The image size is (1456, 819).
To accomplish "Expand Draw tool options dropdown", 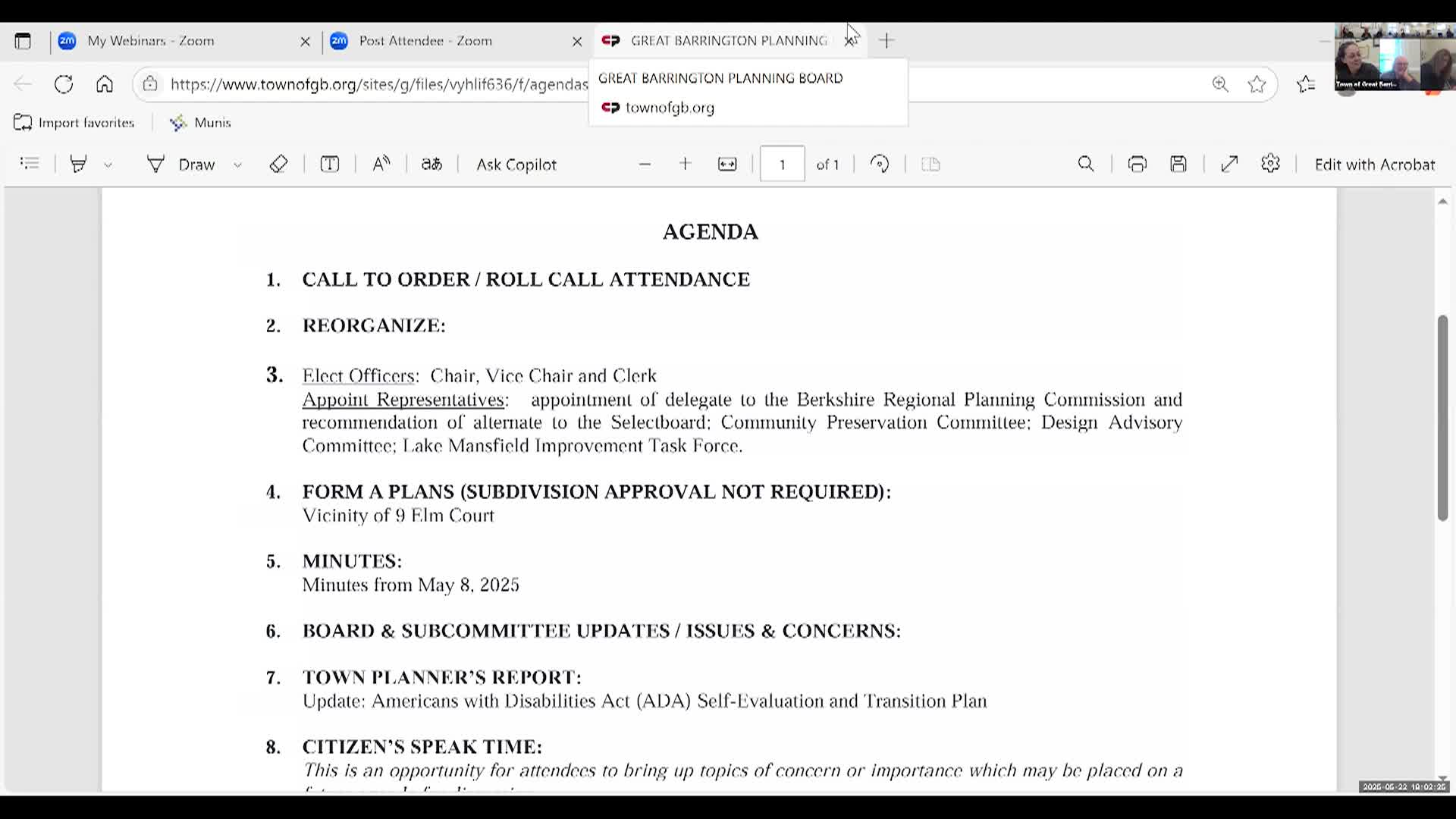I will (237, 165).
